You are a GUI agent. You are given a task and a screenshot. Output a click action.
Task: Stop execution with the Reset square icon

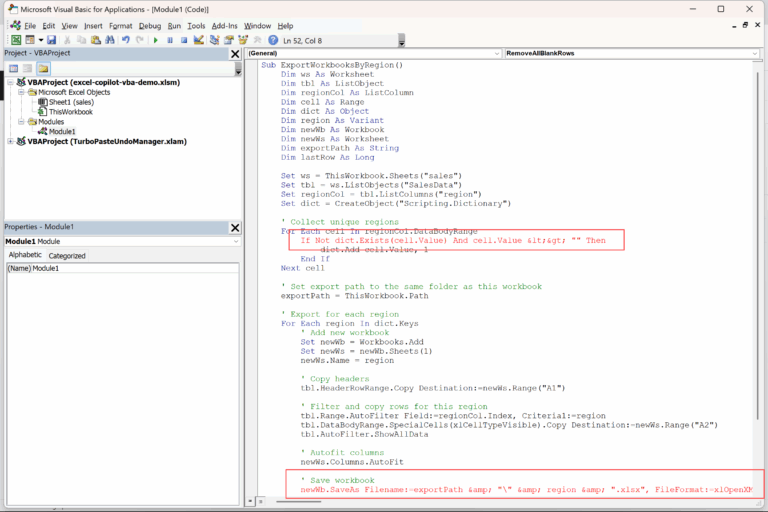click(x=184, y=40)
